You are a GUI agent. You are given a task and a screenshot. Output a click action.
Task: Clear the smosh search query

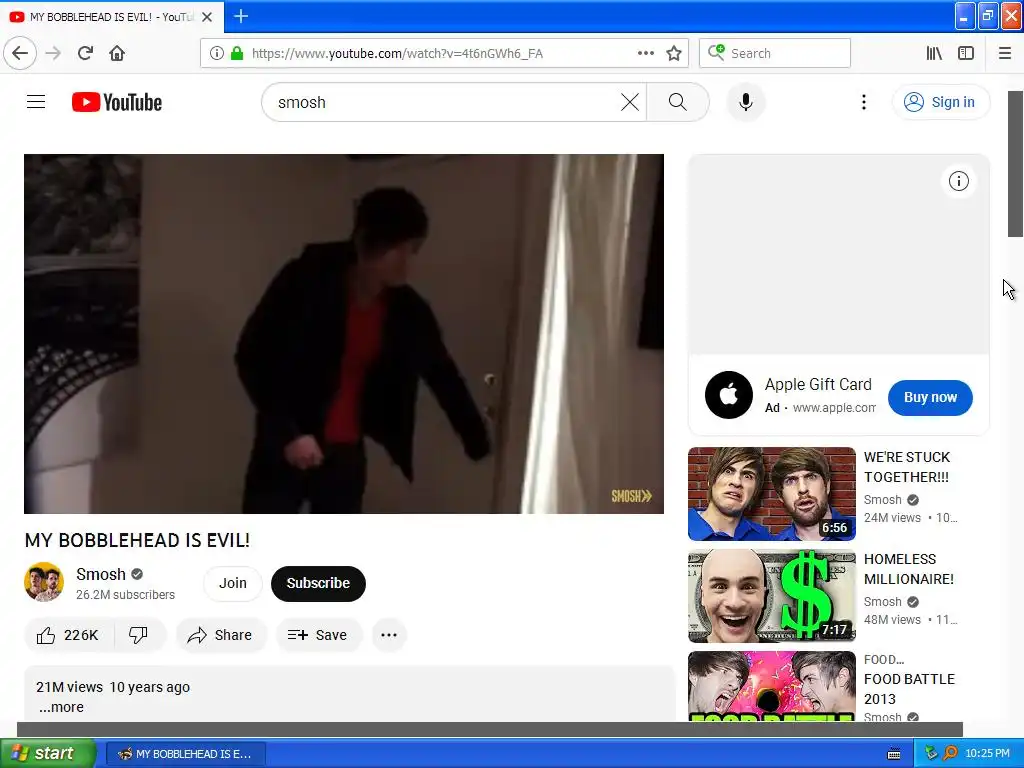coord(630,102)
